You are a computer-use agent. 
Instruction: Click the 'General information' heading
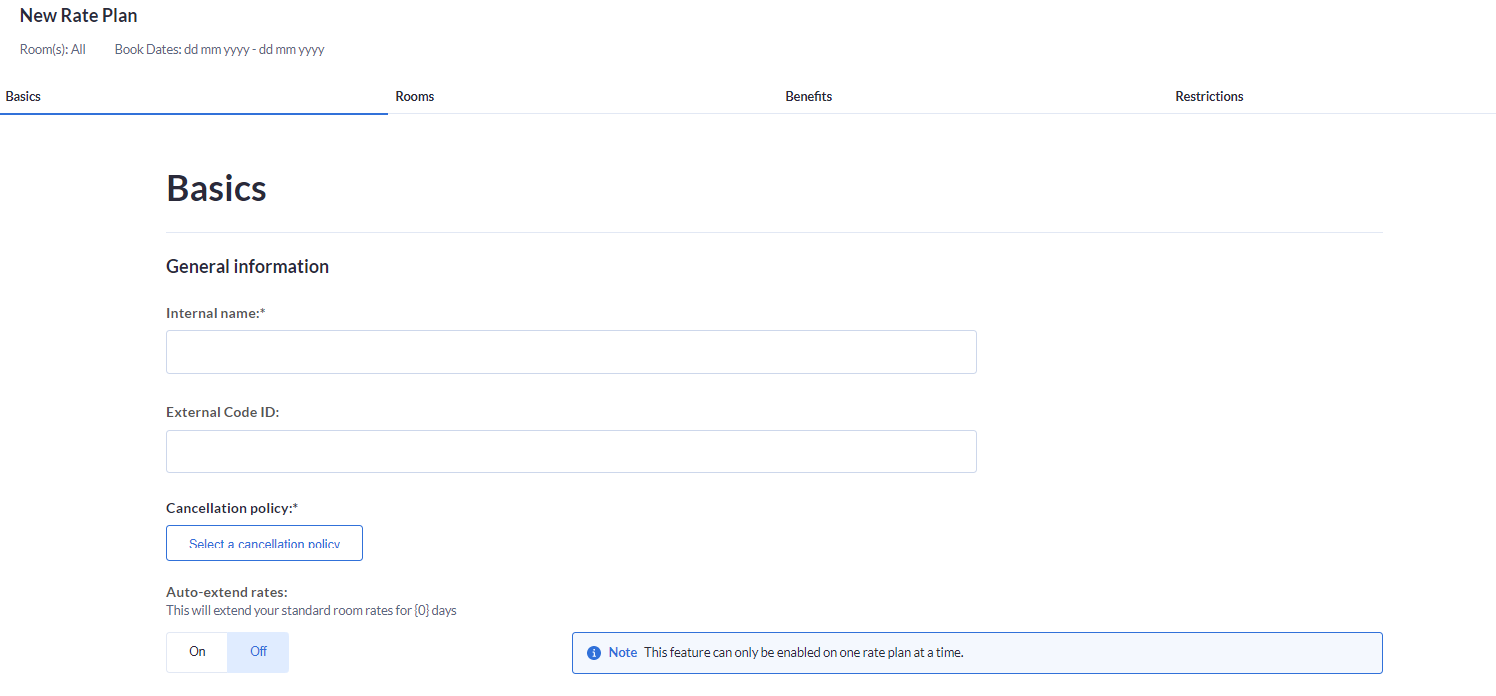tap(247, 267)
